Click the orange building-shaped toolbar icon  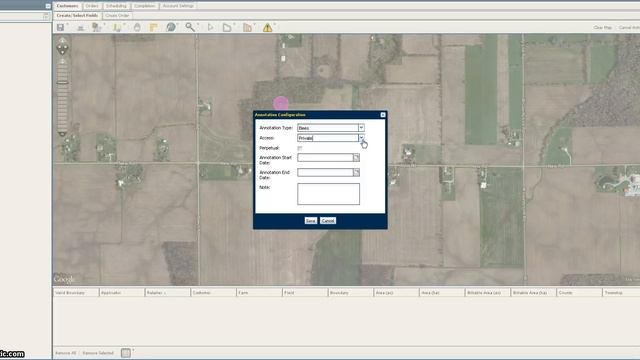point(247,27)
